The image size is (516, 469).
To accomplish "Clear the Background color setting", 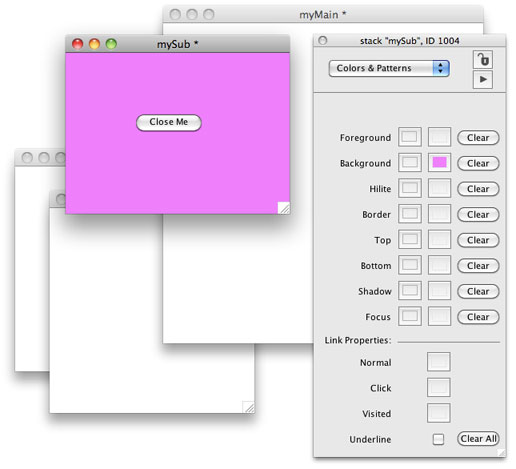I will pyautogui.click(x=478, y=163).
